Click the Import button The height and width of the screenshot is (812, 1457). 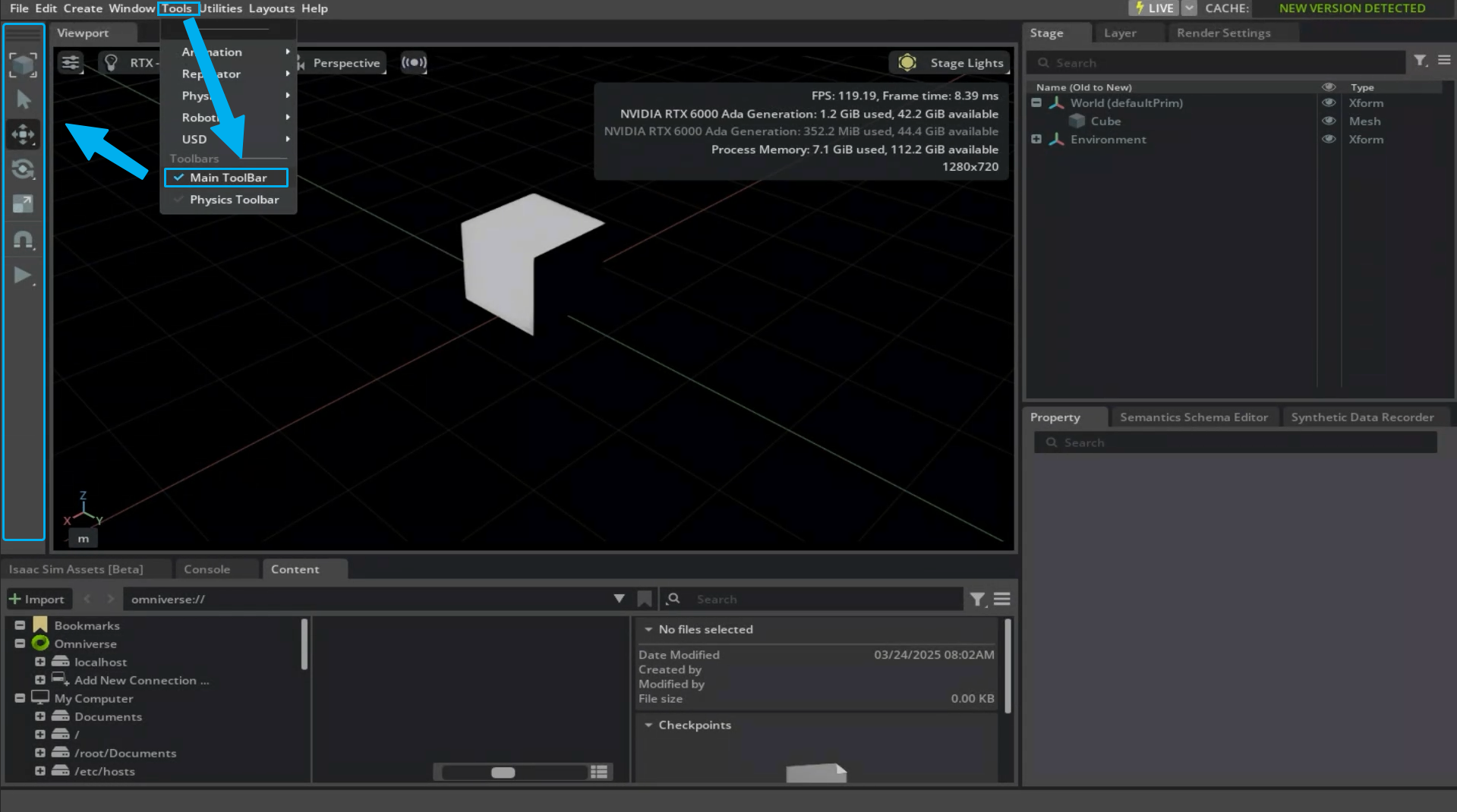tap(39, 599)
